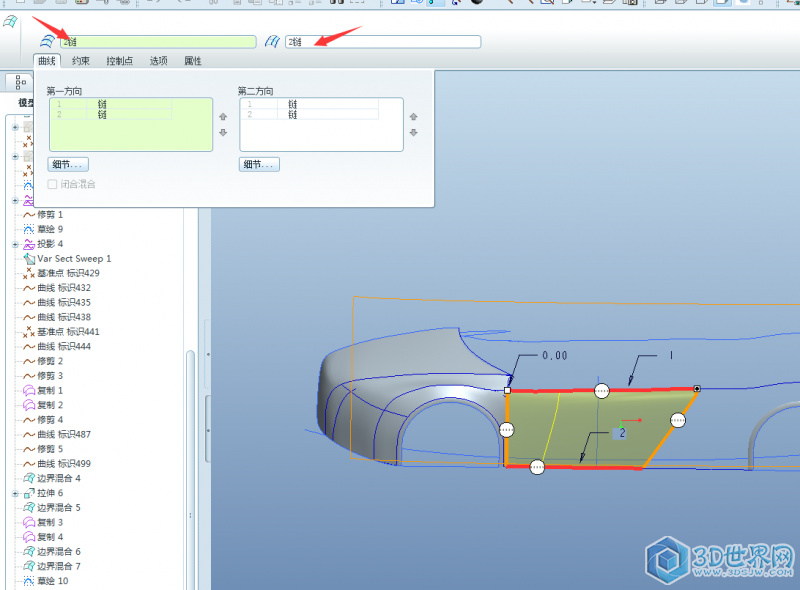Click the first direction curves collector icon

coord(46,42)
